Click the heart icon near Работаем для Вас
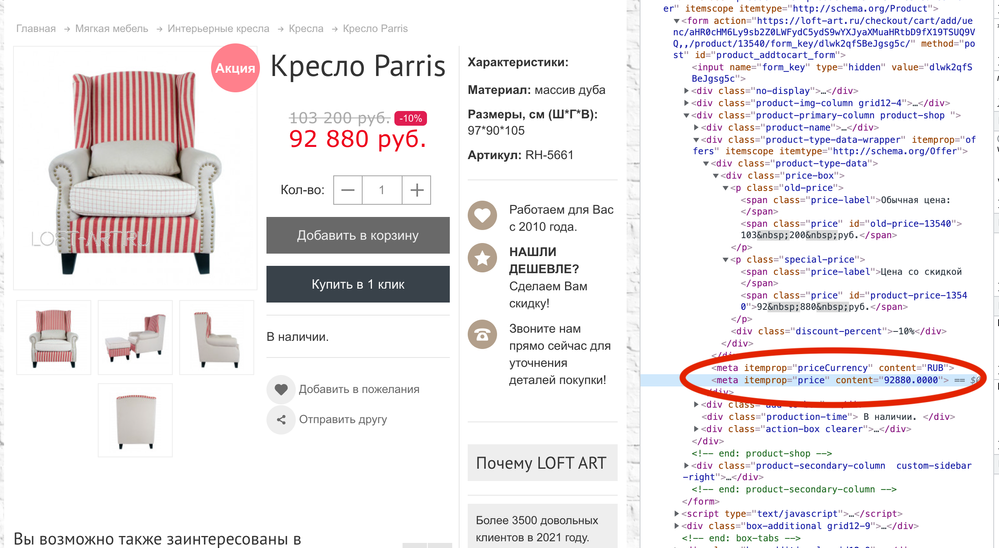Screen dimensions: 999x548 483,215
